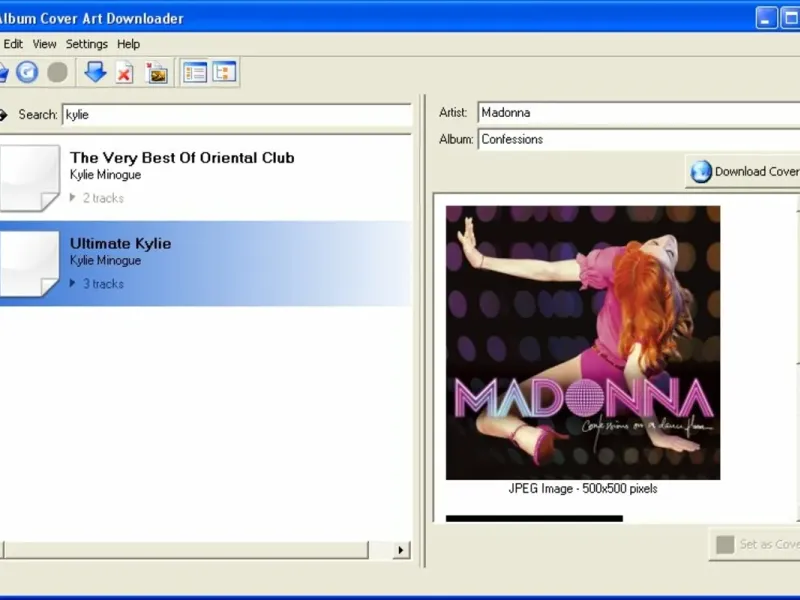
Task: Click the blank cover thumbnail for Ultimate Kylie
Action: [x=30, y=263]
